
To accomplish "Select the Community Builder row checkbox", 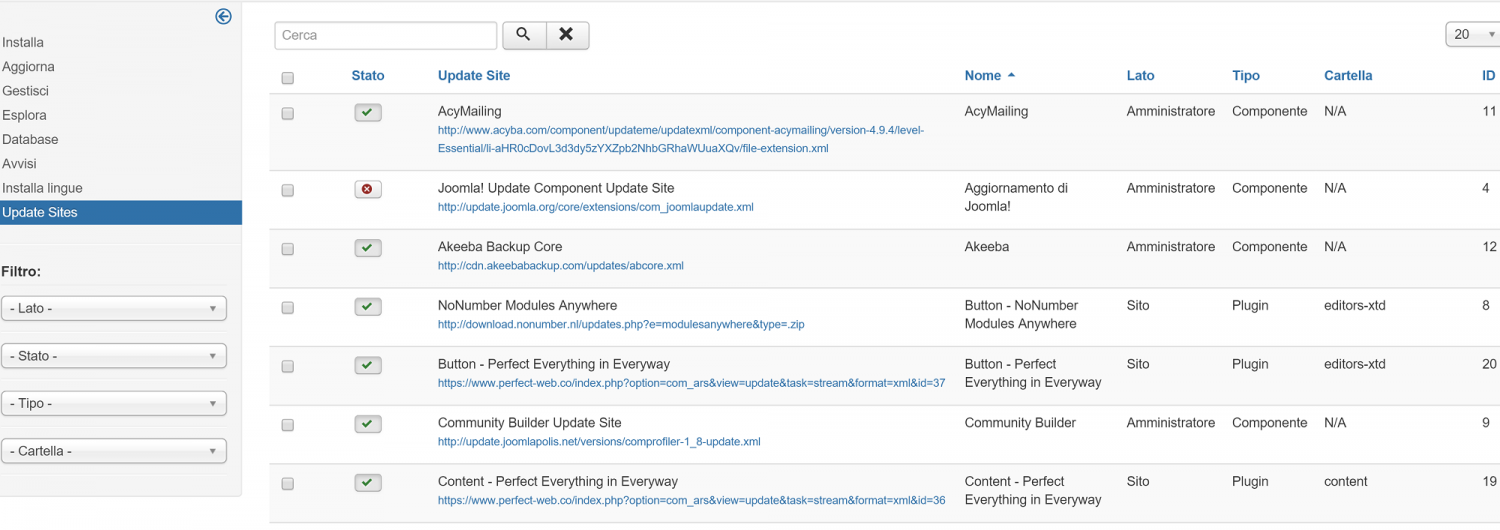I will pyautogui.click(x=288, y=425).
